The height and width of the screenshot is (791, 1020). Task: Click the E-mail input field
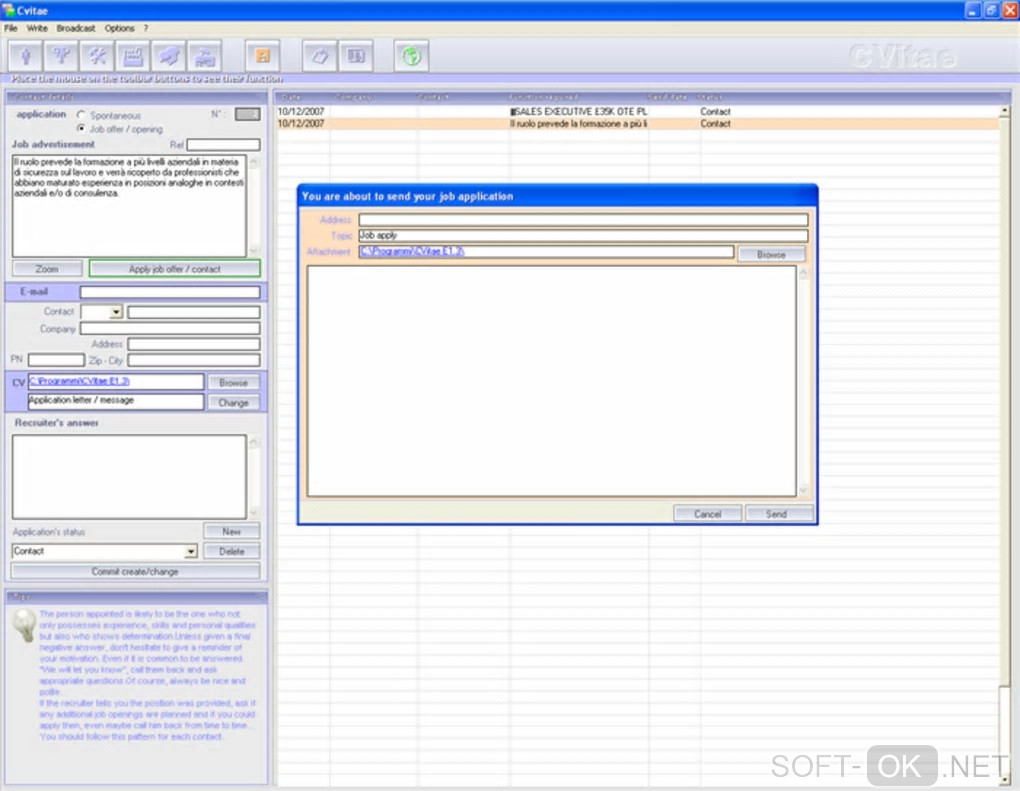point(170,292)
